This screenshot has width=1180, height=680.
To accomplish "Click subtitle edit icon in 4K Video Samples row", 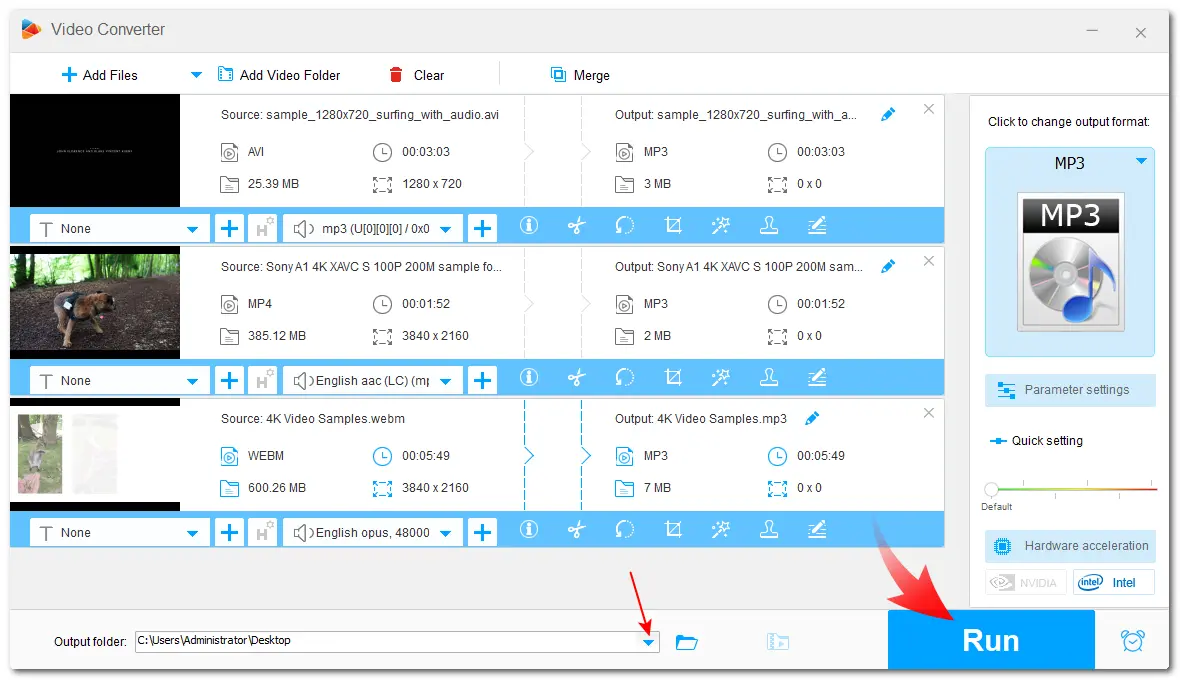I will click(817, 530).
